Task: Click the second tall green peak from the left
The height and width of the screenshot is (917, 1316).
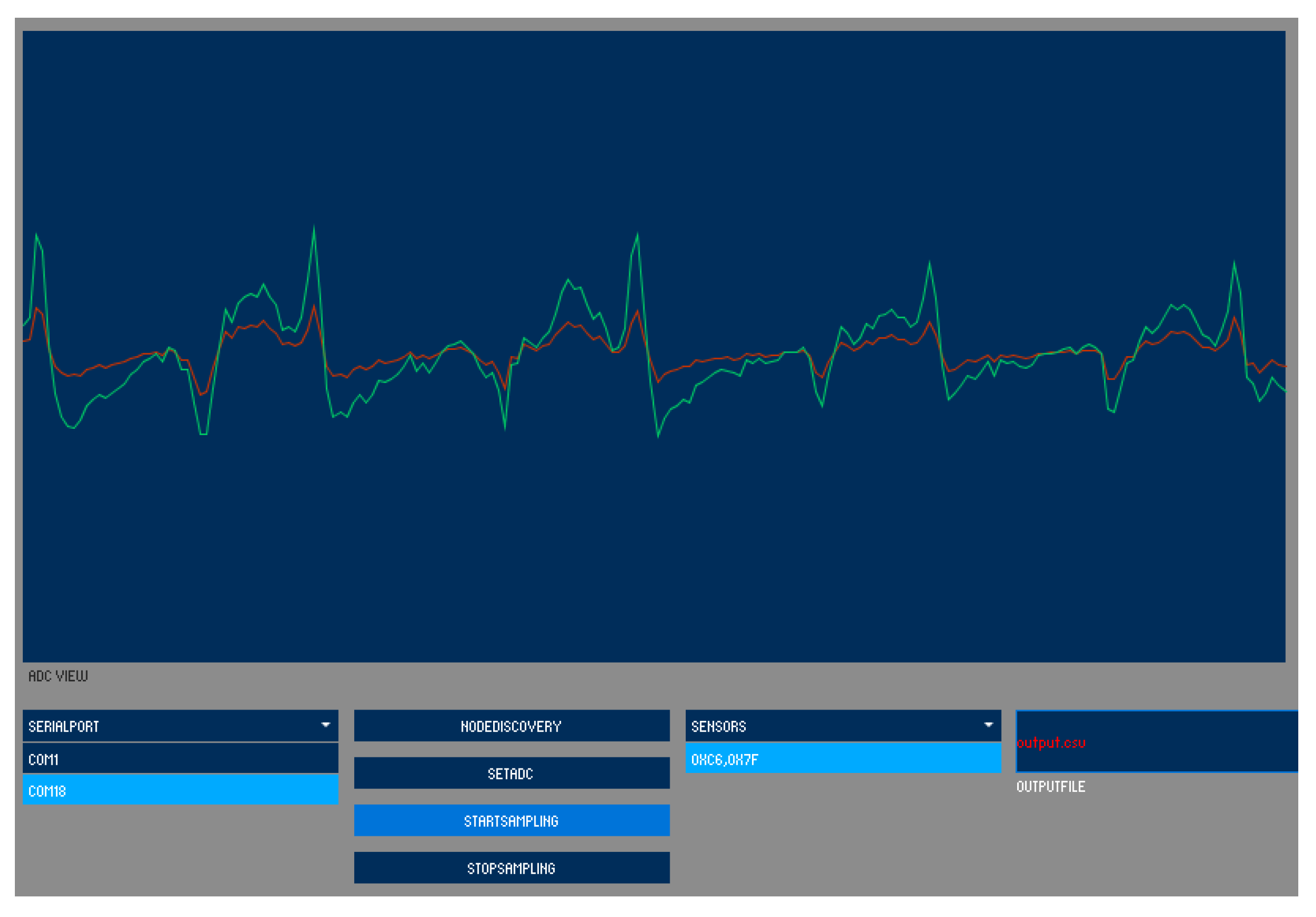Action: 314,228
